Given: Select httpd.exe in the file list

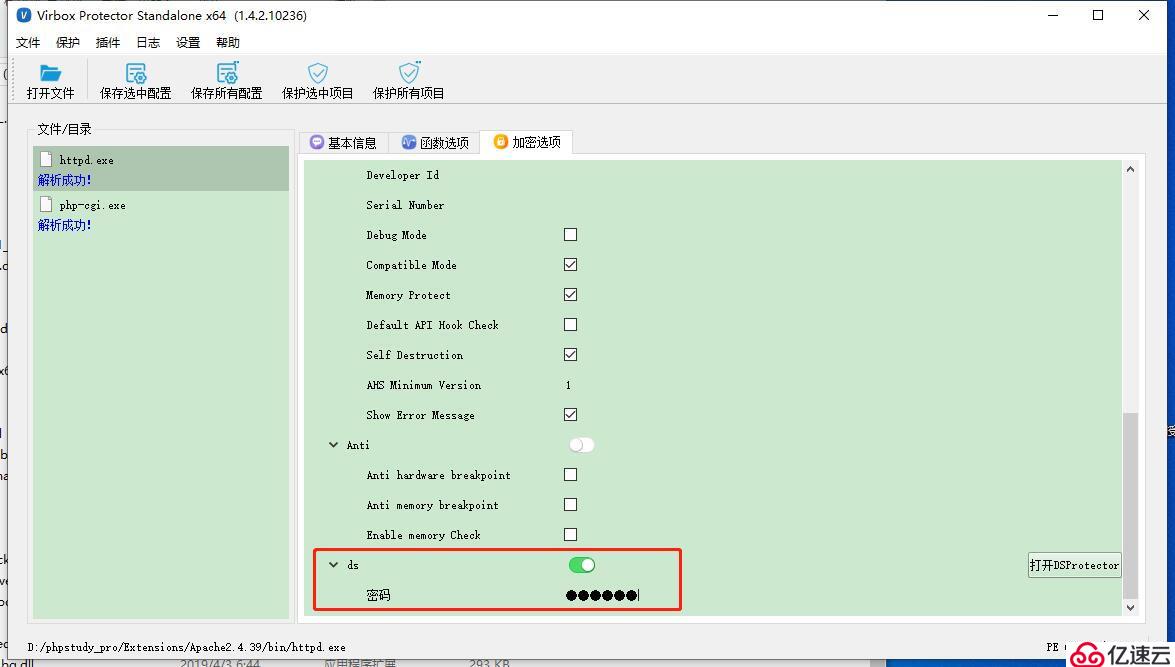Looking at the screenshot, I should click(161, 169).
